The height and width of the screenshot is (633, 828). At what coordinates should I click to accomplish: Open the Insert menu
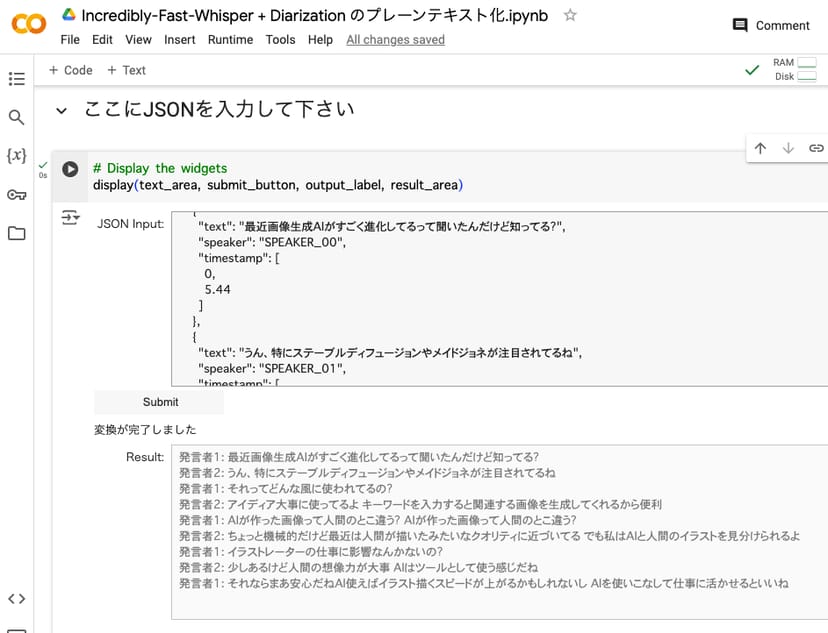point(180,40)
